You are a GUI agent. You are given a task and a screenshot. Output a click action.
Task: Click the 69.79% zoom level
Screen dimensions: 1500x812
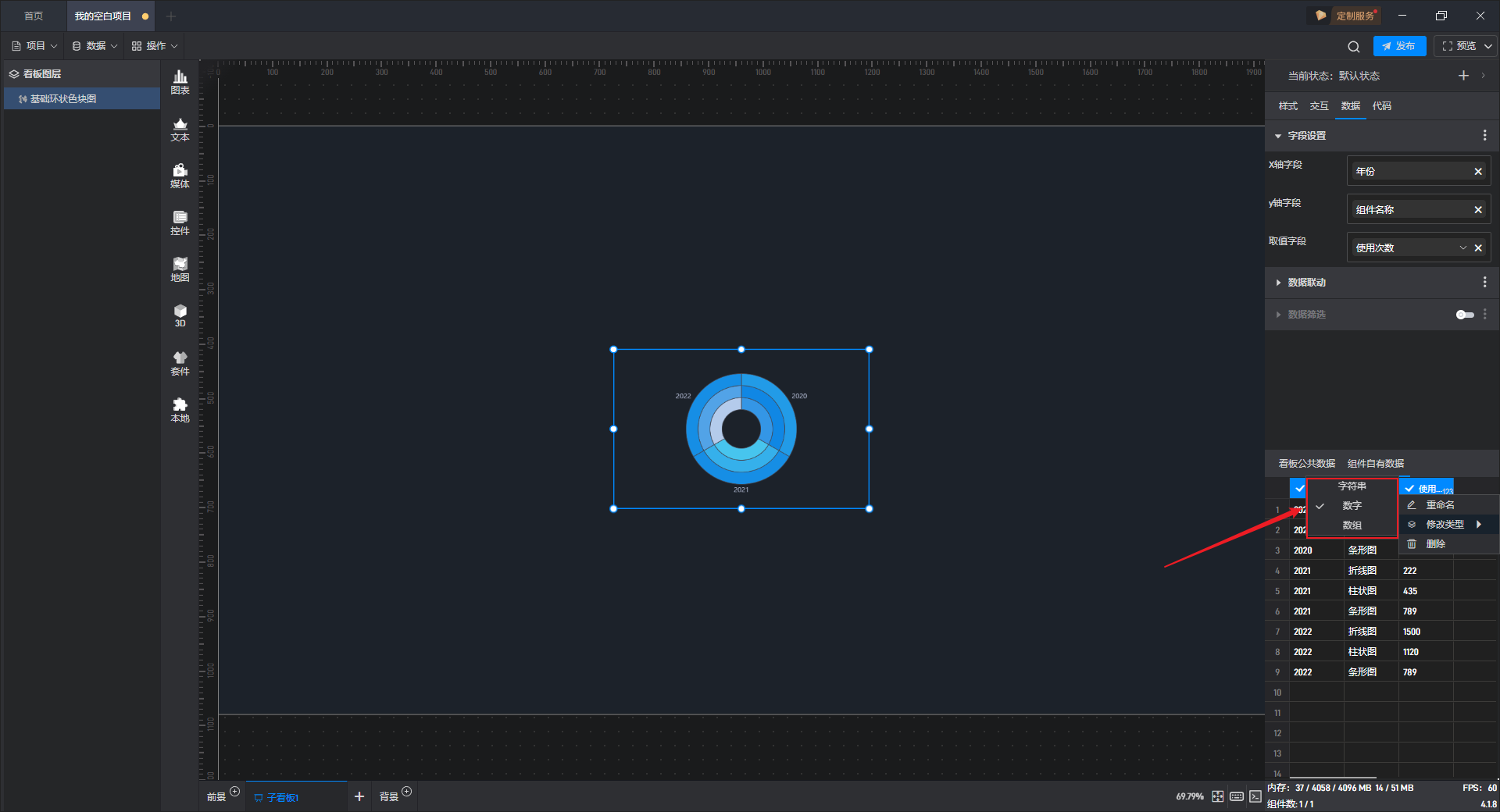click(x=1189, y=796)
